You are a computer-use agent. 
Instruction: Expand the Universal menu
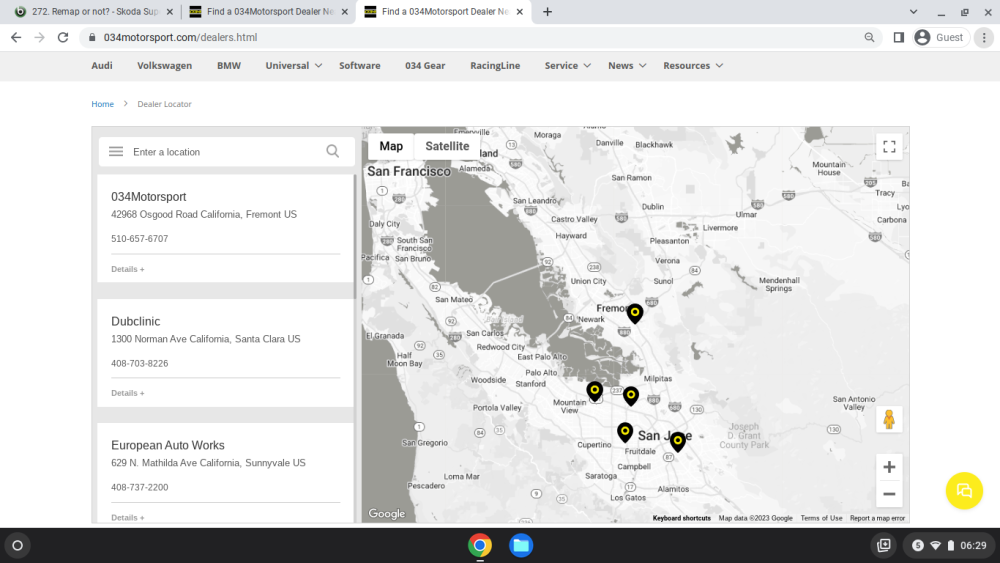pos(293,66)
